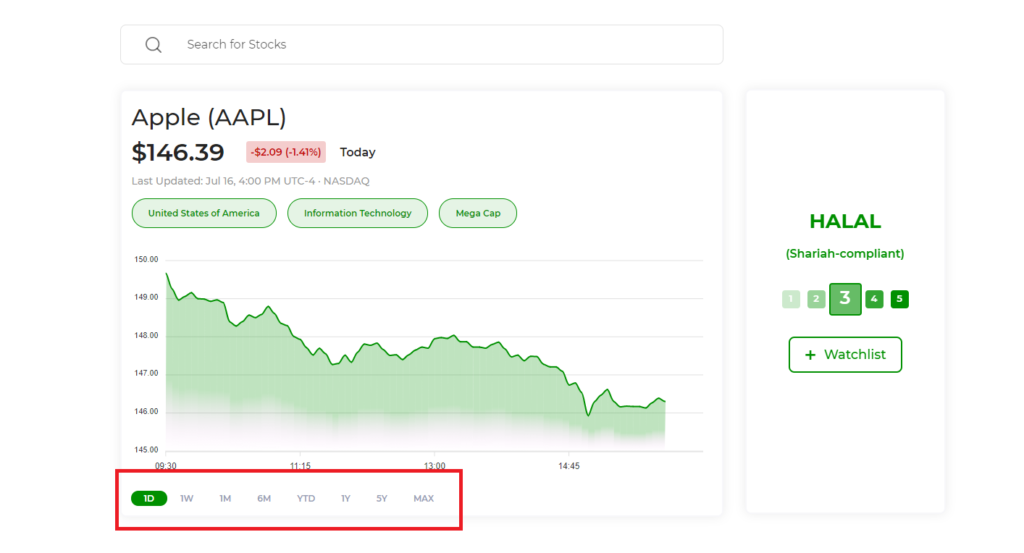Click compliance rating box 1
Viewport: 1024px width, 553px height.
pos(791,299)
